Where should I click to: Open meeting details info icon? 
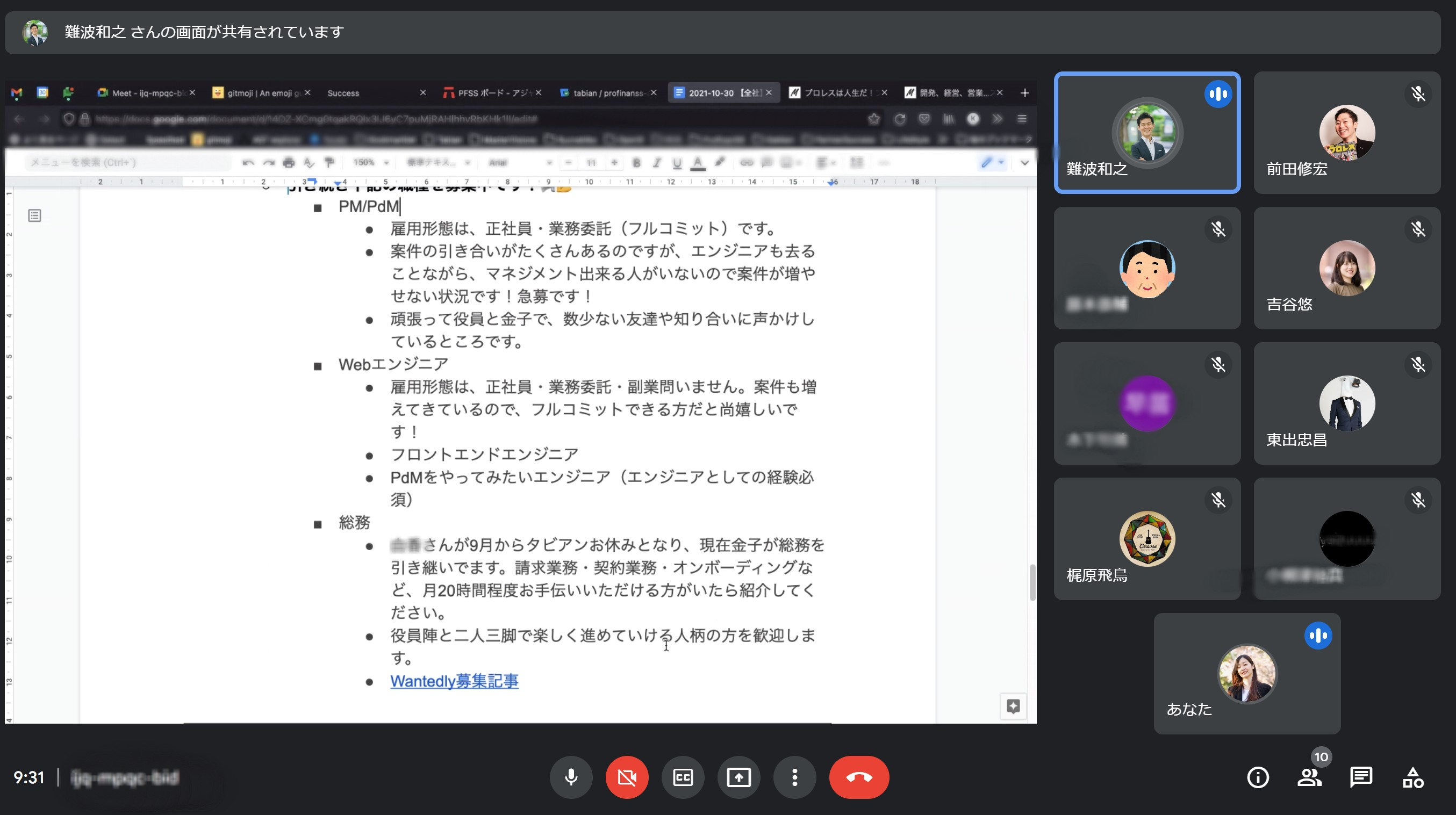pyautogui.click(x=1258, y=777)
